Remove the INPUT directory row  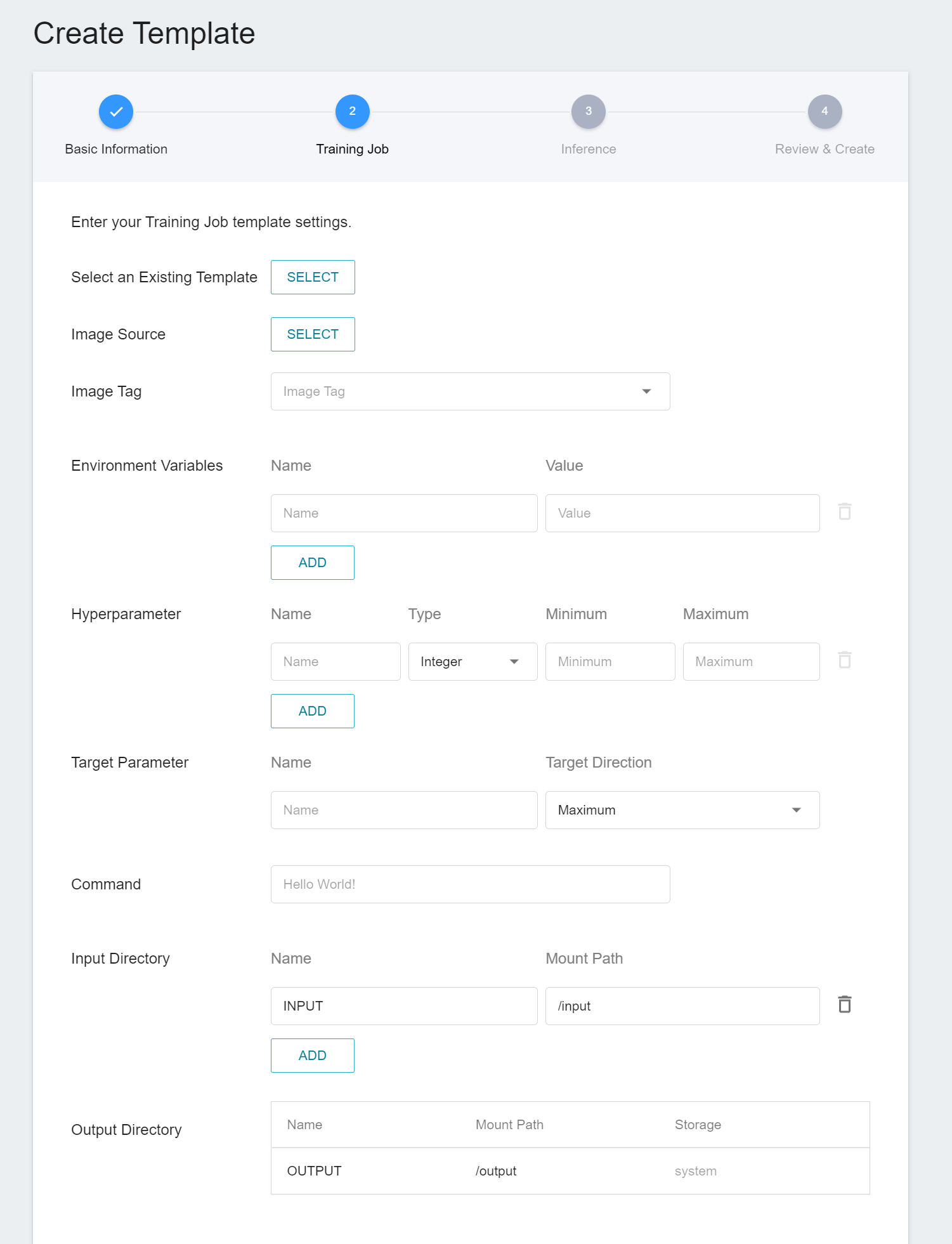(x=844, y=1005)
